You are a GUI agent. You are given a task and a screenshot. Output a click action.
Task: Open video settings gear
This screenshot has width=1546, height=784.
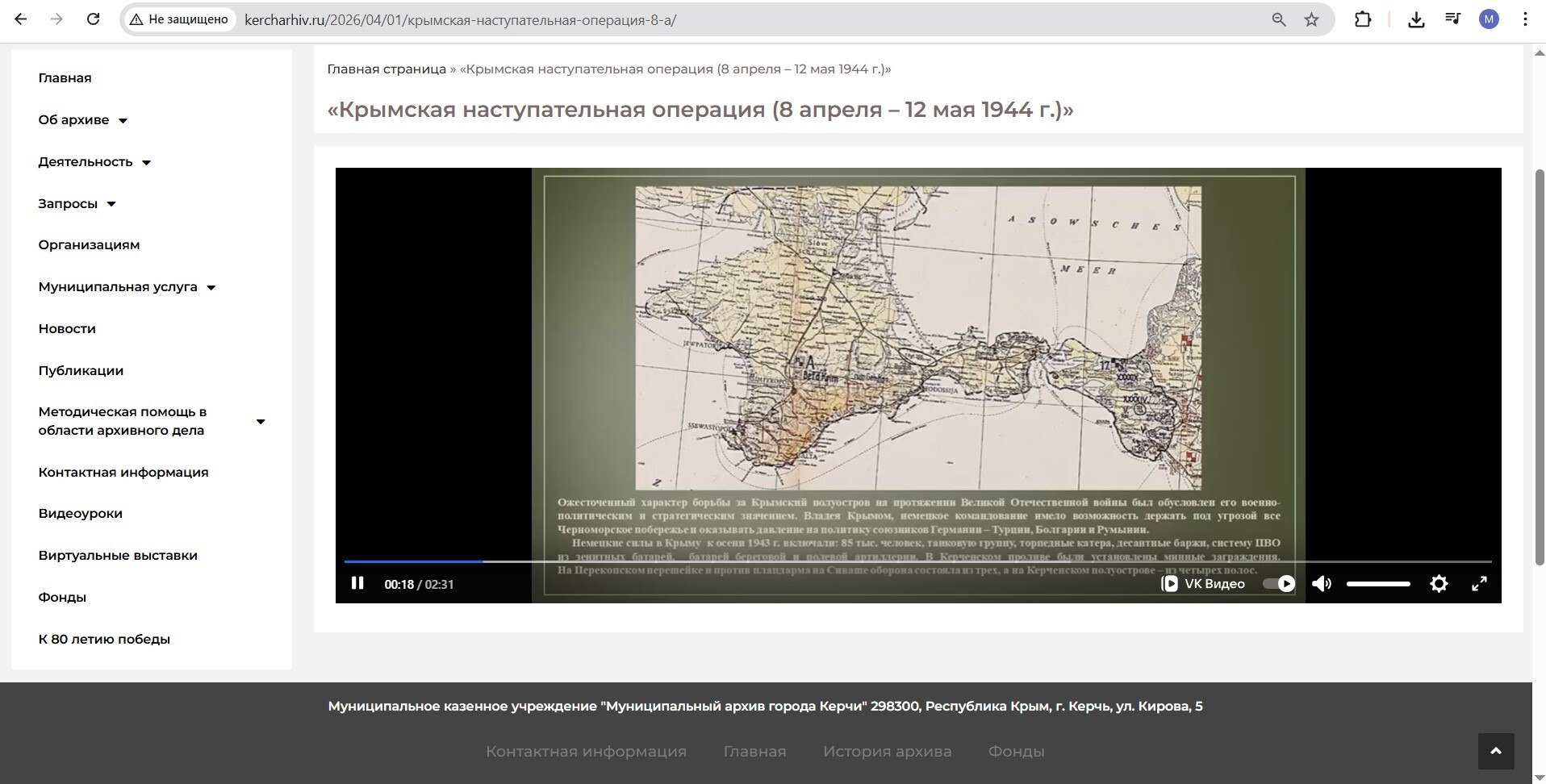[1438, 583]
